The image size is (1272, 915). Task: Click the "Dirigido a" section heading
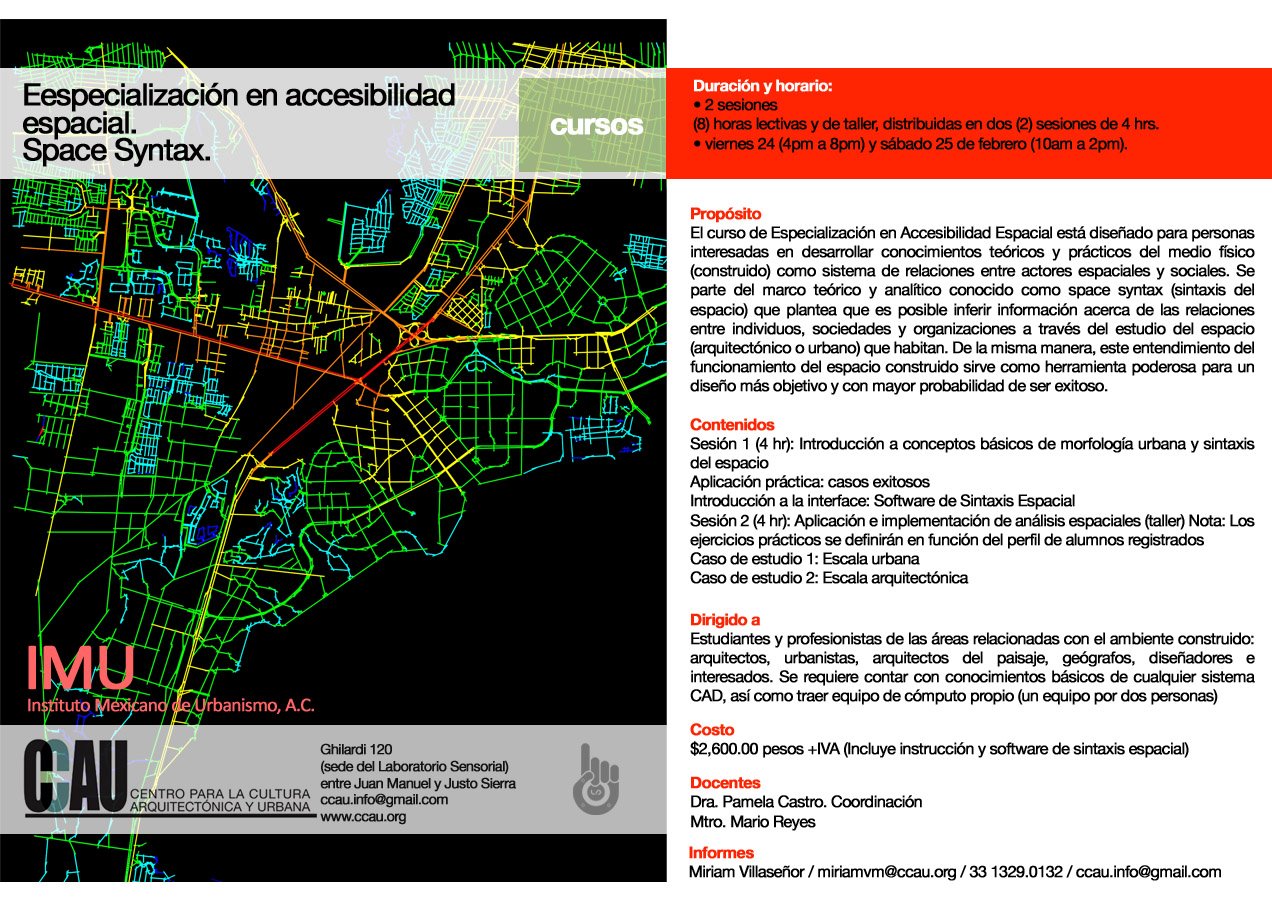point(724,620)
